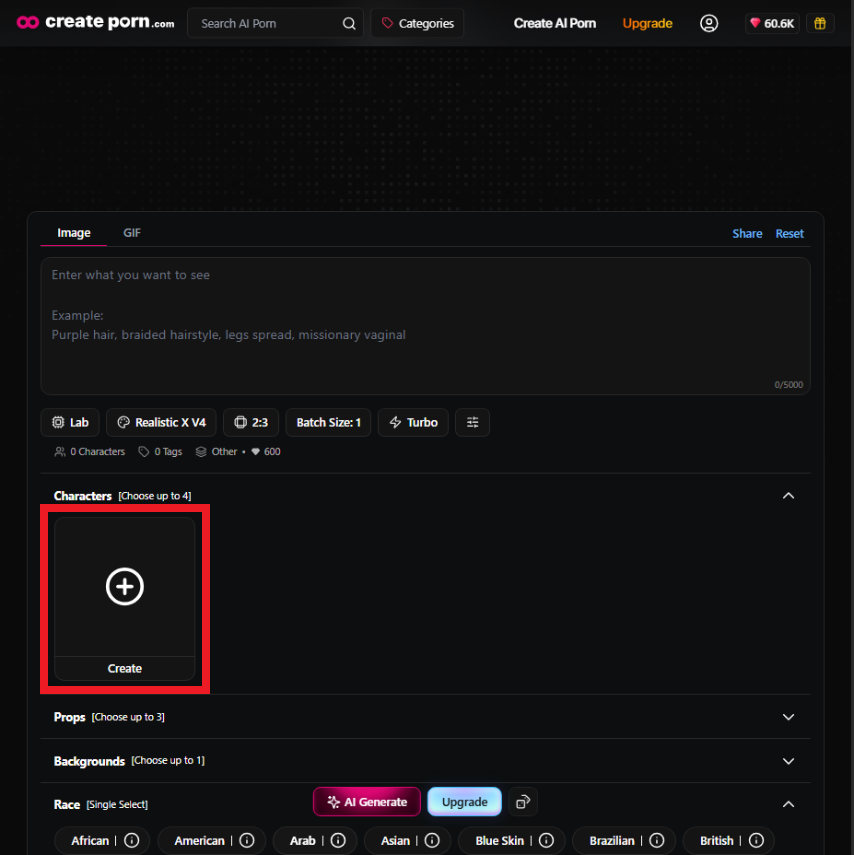Image resolution: width=854 pixels, height=855 pixels.
Task: Show info for the Blue Skin option
Action: coord(546,840)
